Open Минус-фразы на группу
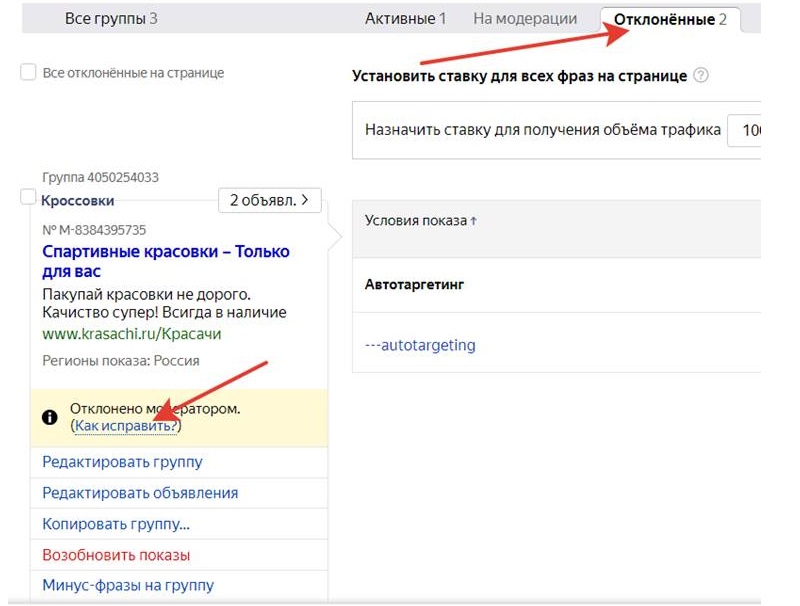800x606 pixels. pyautogui.click(x=128, y=585)
